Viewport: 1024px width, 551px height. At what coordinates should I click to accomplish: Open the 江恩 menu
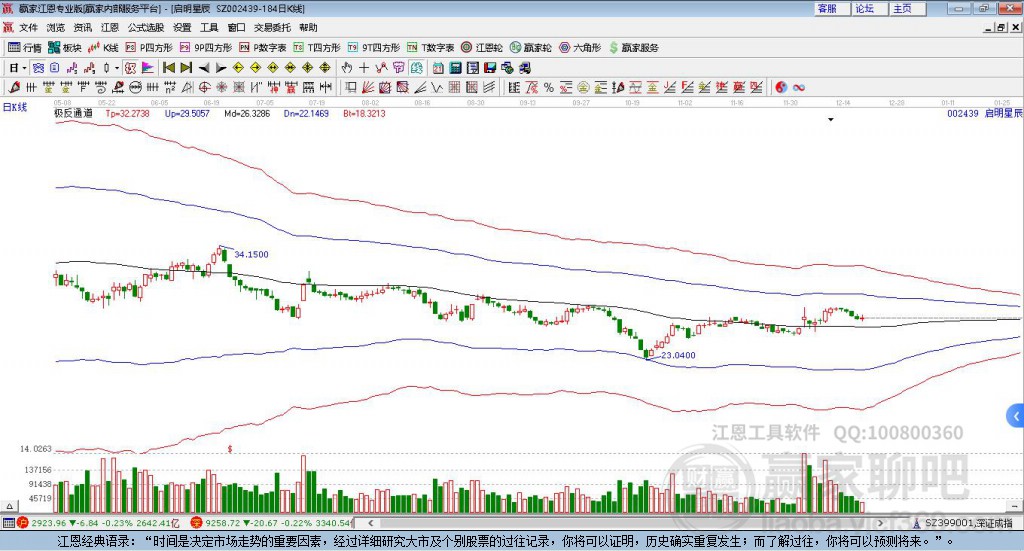(x=110, y=27)
